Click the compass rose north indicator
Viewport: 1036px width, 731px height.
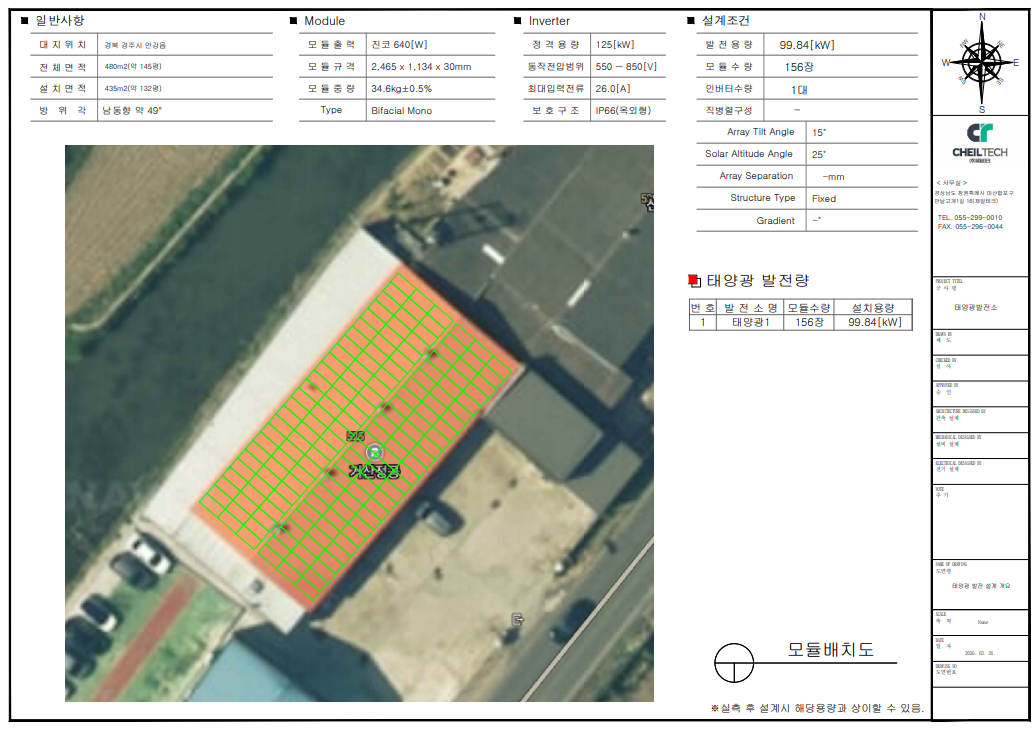coord(982,17)
